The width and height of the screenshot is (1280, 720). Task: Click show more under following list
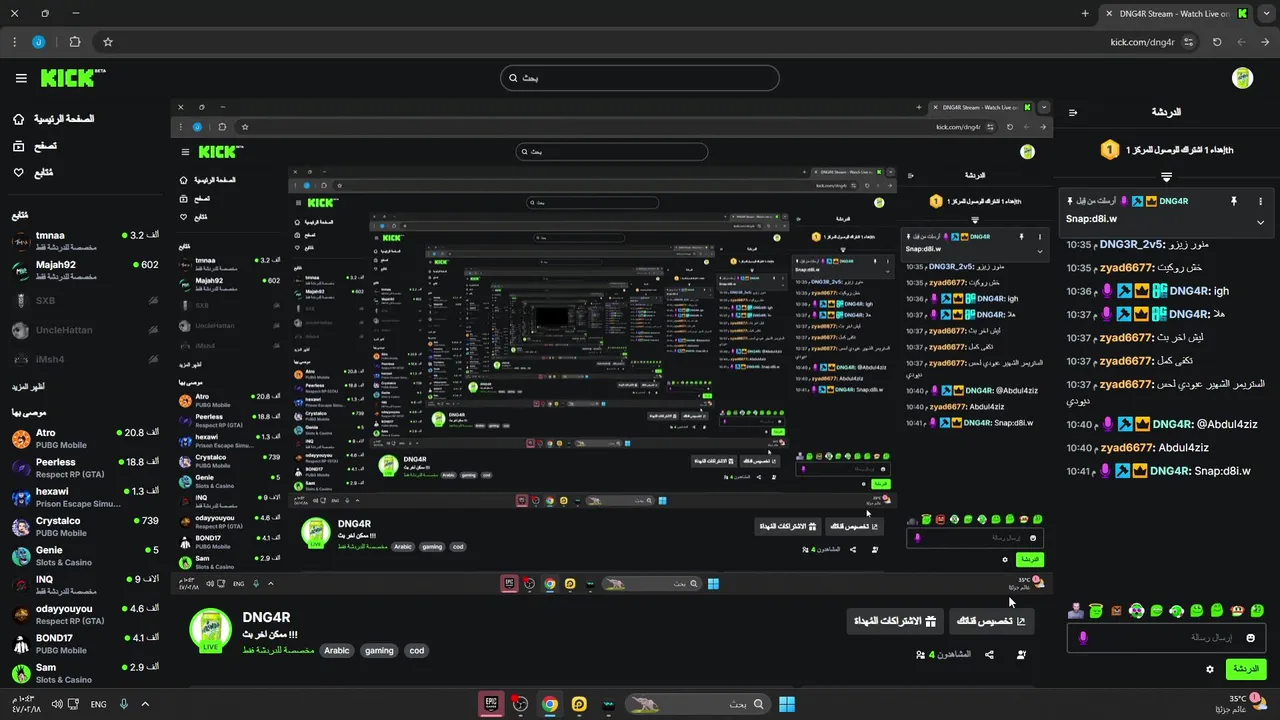[x=28, y=386]
